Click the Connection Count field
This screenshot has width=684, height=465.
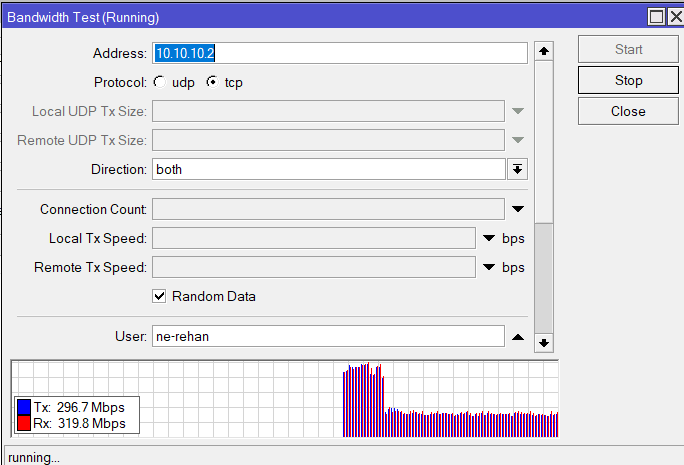click(328, 209)
